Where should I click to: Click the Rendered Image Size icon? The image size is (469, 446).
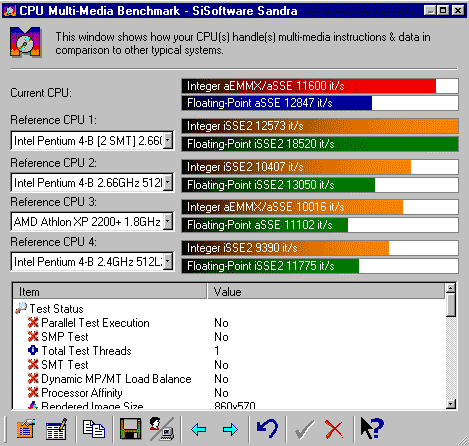click(33, 405)
